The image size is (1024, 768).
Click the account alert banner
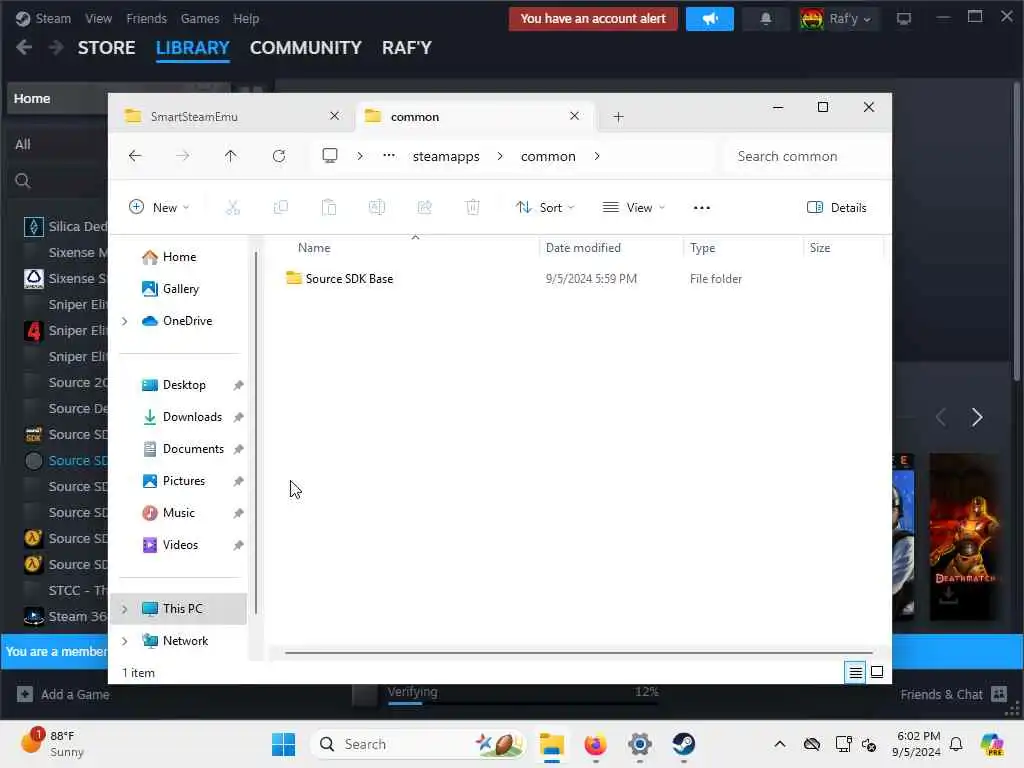point(593,19)
